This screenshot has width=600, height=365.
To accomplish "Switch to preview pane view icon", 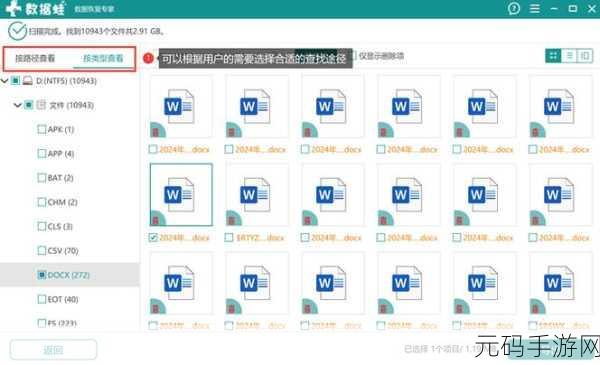I will pos(585,56).
